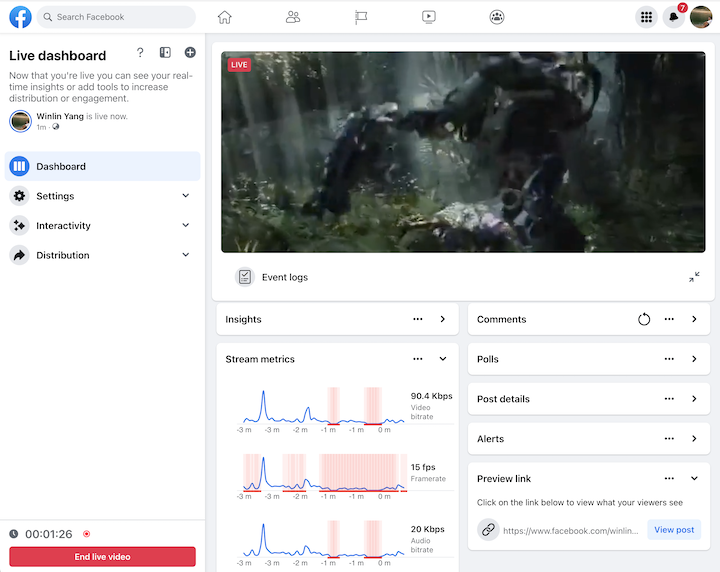Collapse the video preview with arrows icon
The height and width of the screenshot is (572, 720).
[694, 277]
